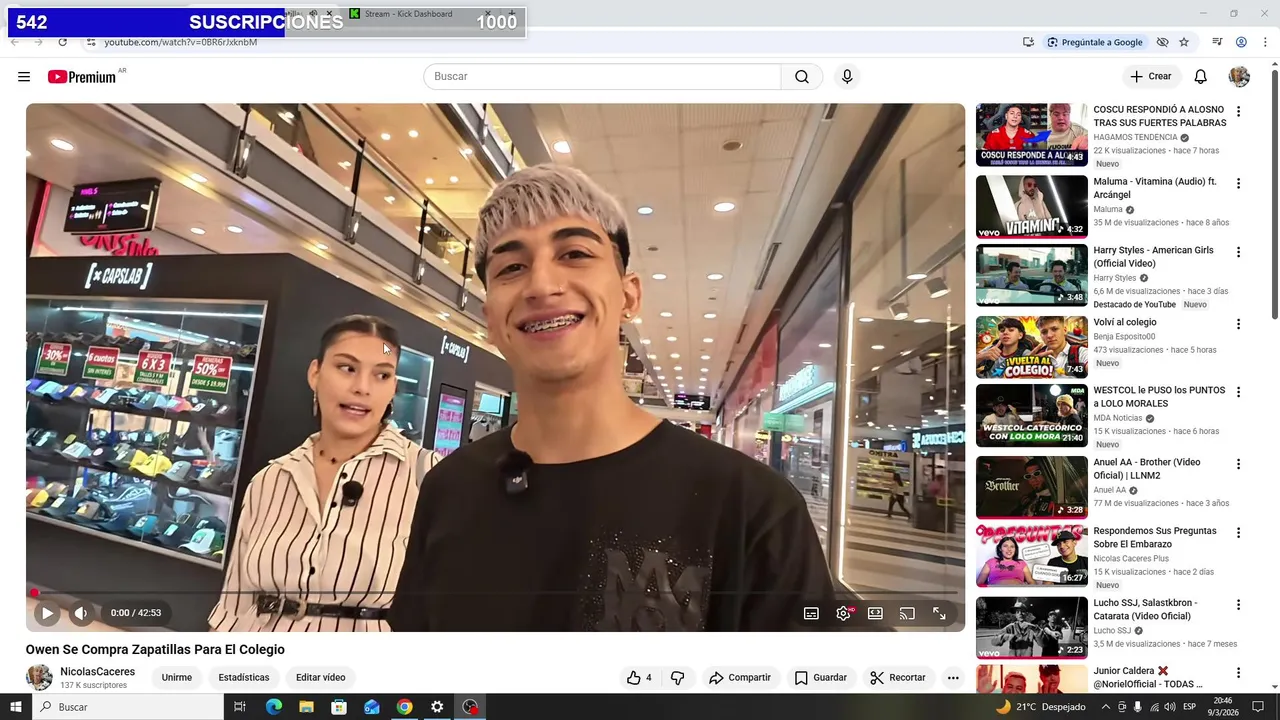Image resolution: width=1280 pixels, height=720 pixels.
Task: Open options menu for Lucho SSJ Catarata video
Action: point(1238,605)
